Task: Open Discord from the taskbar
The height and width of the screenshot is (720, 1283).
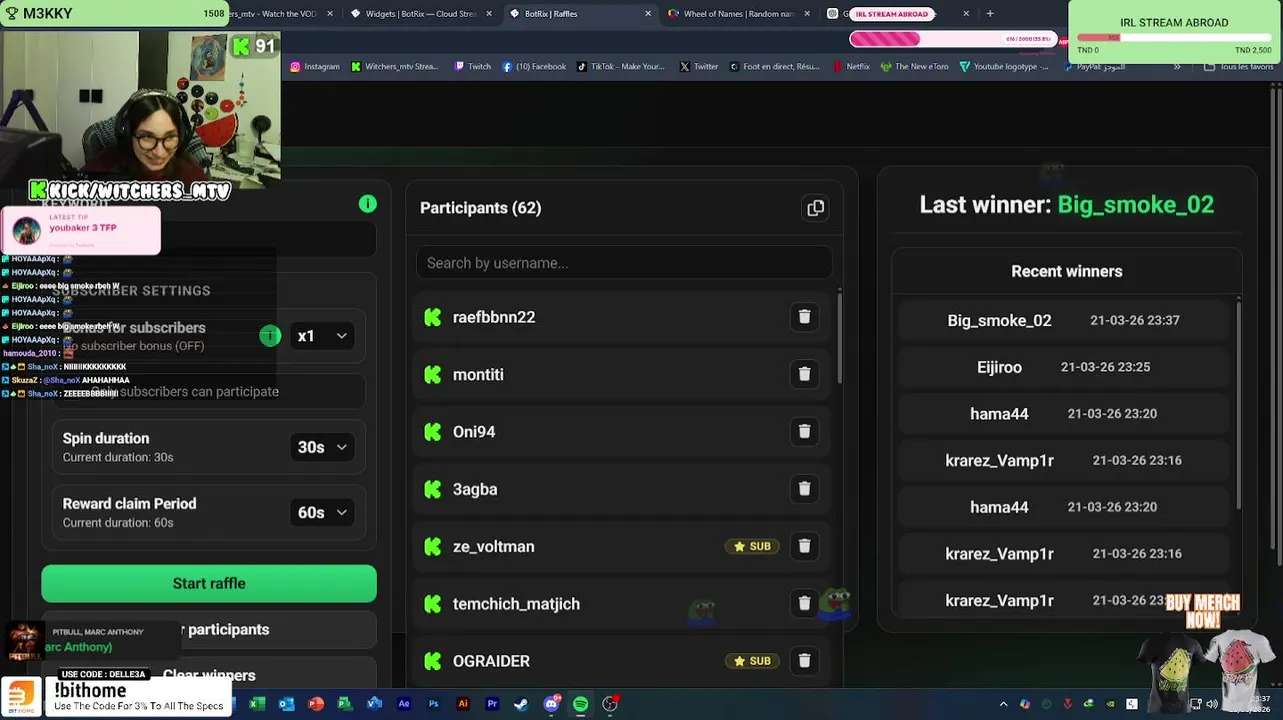Action: click(551, 704)
